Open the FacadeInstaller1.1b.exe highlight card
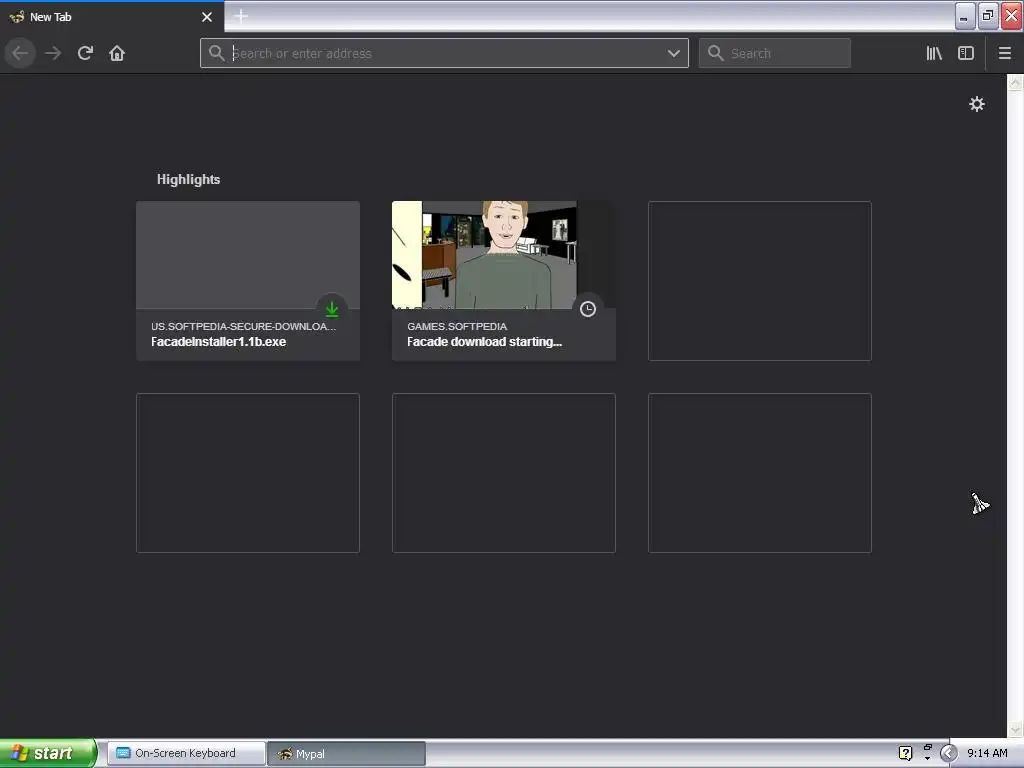The image size is (1024, 768). tap(248, 281)
